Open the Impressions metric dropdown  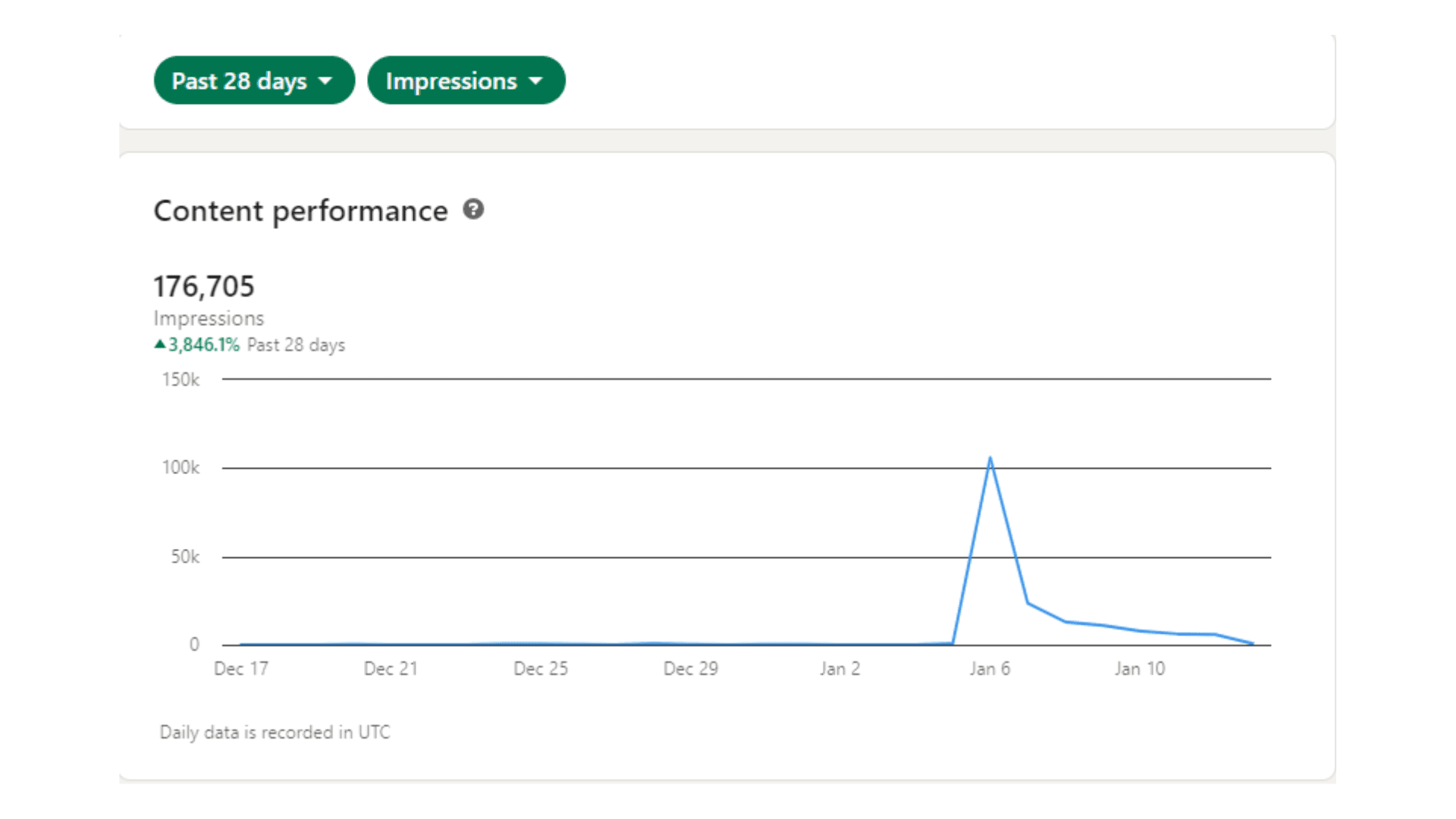(x=466, y=80)
